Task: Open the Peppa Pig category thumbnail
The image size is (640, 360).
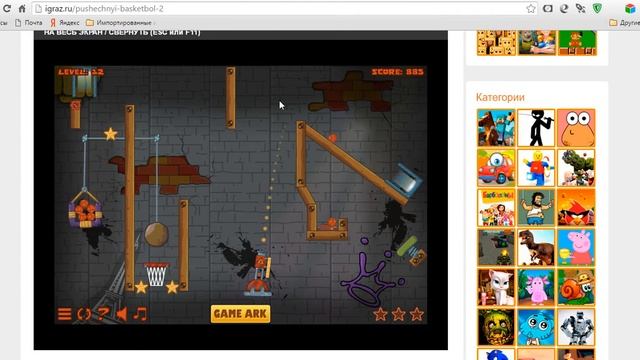Action: (576, 247)
